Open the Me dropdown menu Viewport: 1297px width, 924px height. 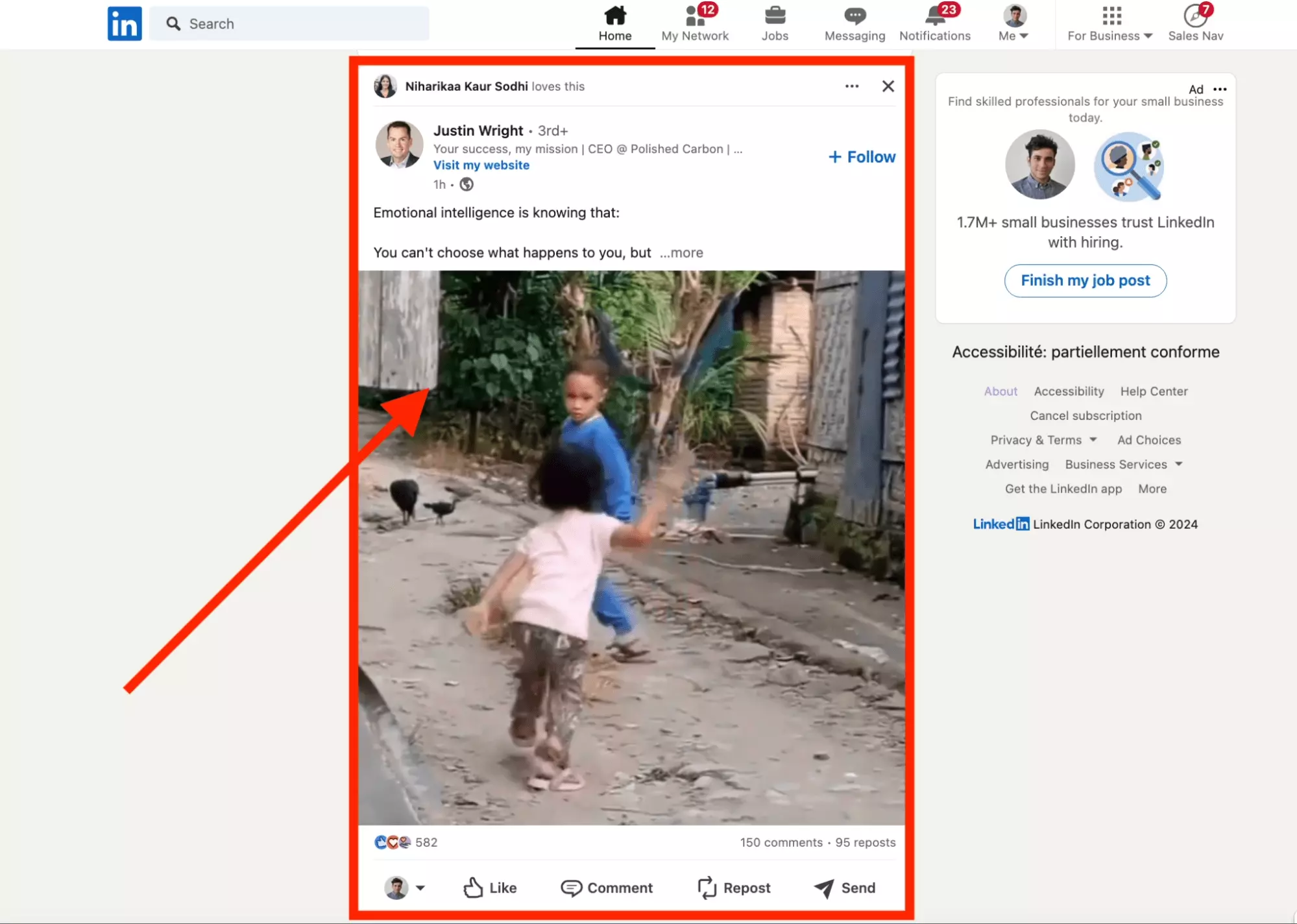(1013, 24)
